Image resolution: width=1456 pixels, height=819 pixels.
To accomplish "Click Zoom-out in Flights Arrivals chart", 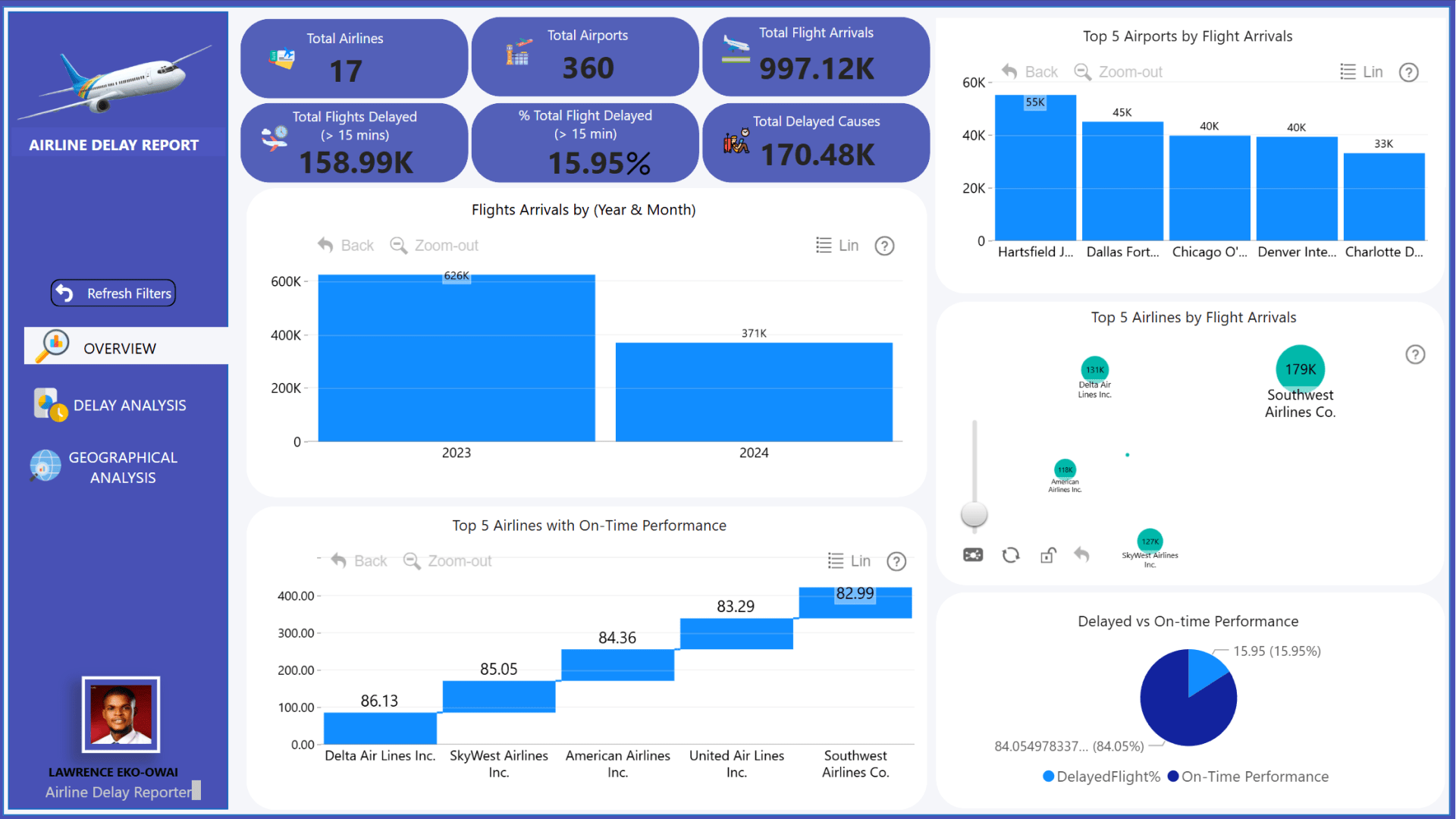I will click(x=434, y=246).
